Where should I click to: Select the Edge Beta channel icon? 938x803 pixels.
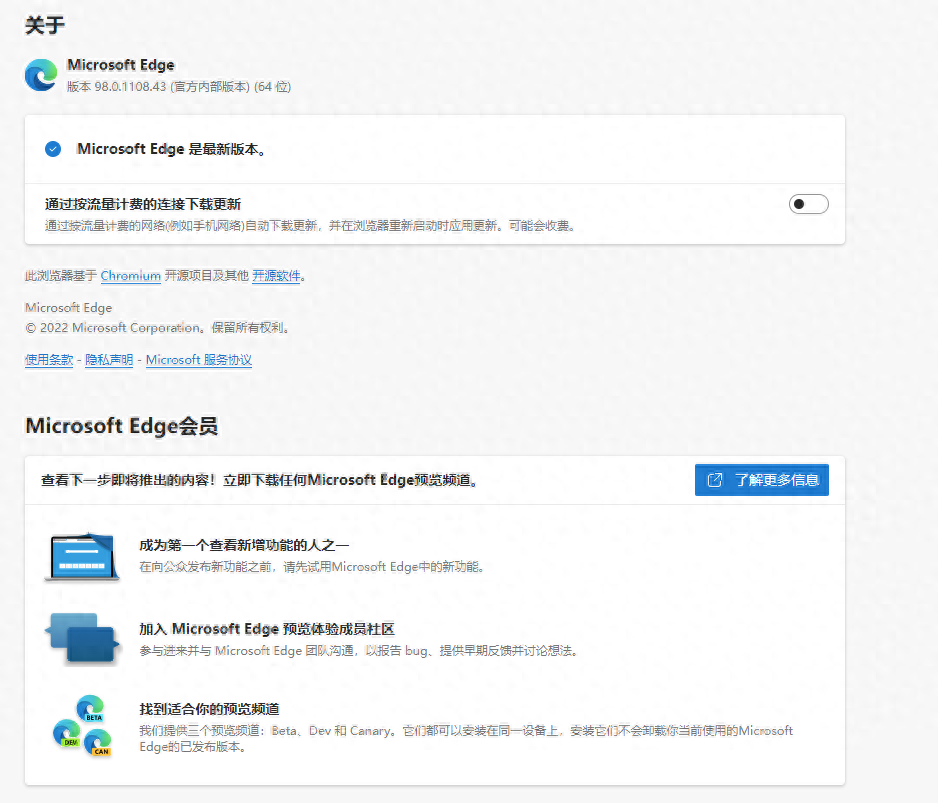click(89, 707)
